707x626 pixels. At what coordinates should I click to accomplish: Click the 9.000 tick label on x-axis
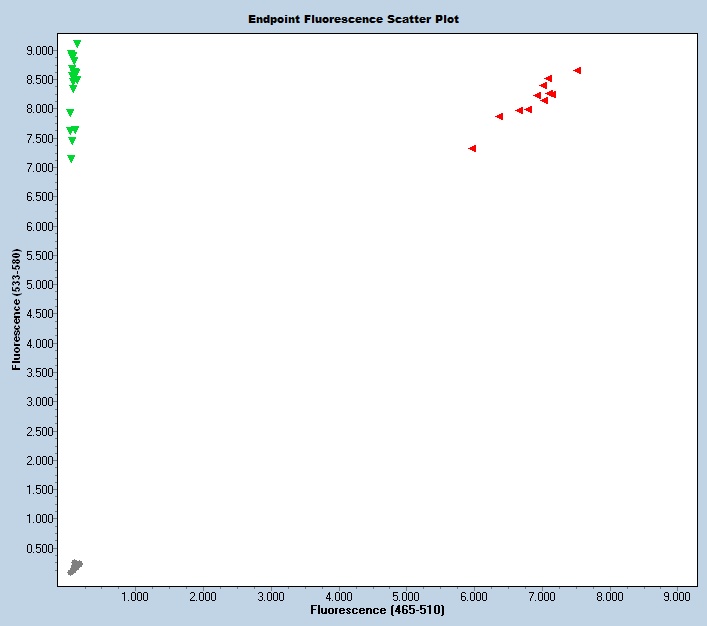(x=677, y=596)
